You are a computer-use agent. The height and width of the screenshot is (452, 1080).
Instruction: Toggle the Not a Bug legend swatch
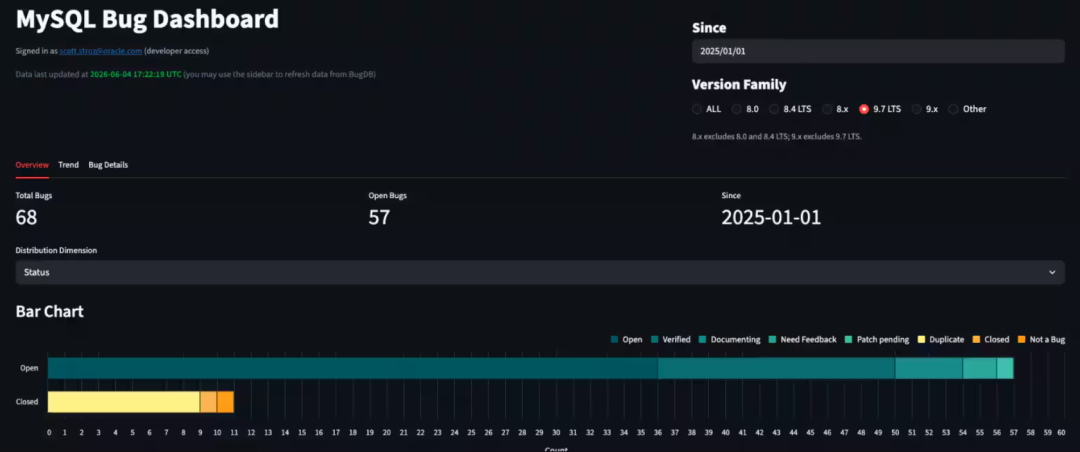click(1021, 340)
